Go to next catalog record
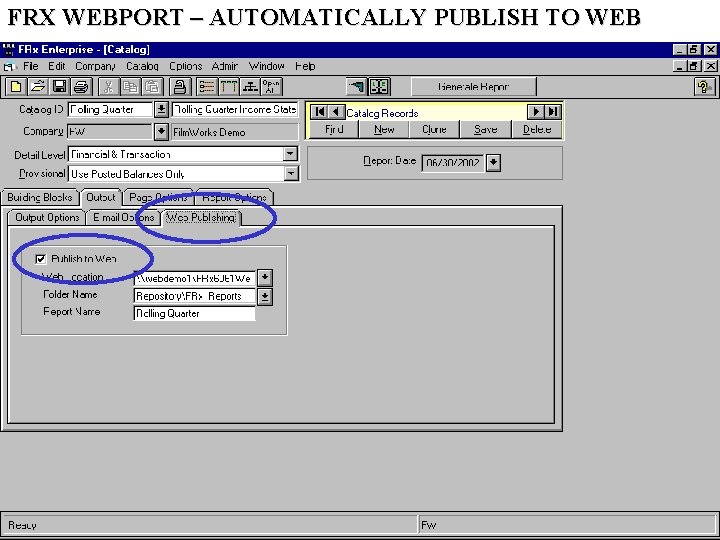The image size is (720, 540). coord(535,112)
